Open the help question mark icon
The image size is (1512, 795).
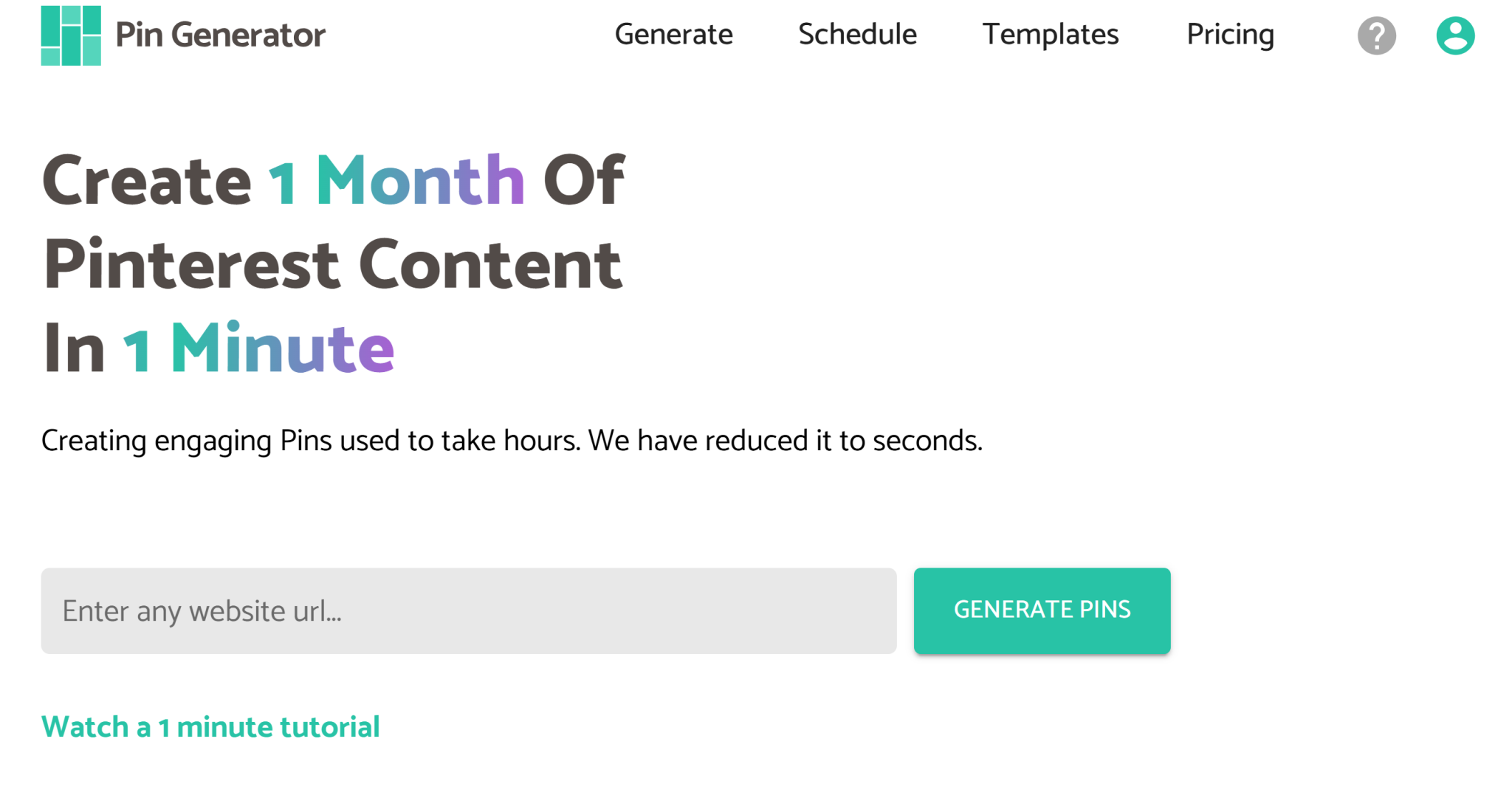1376,35
